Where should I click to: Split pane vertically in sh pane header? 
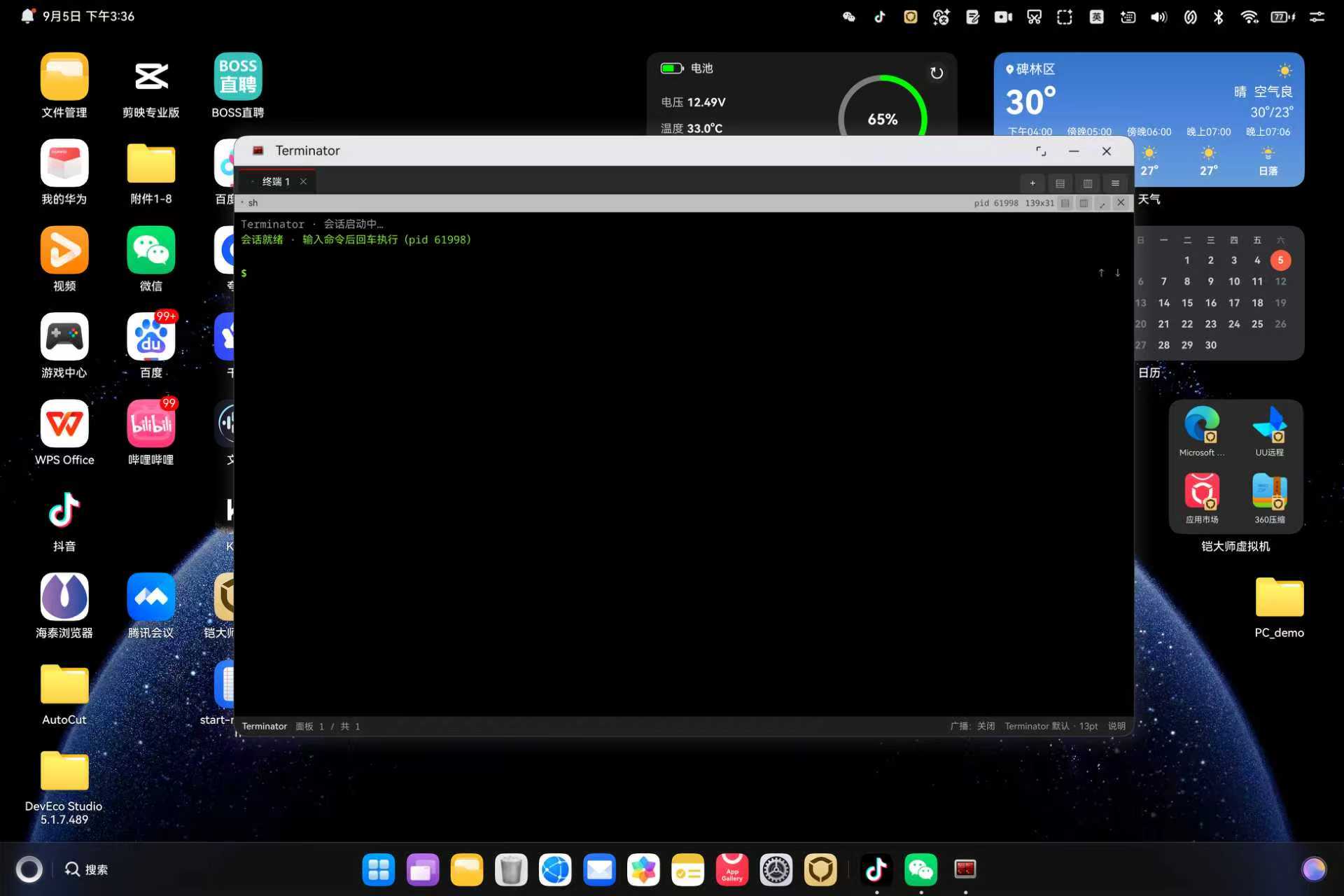click(1084, 203)
